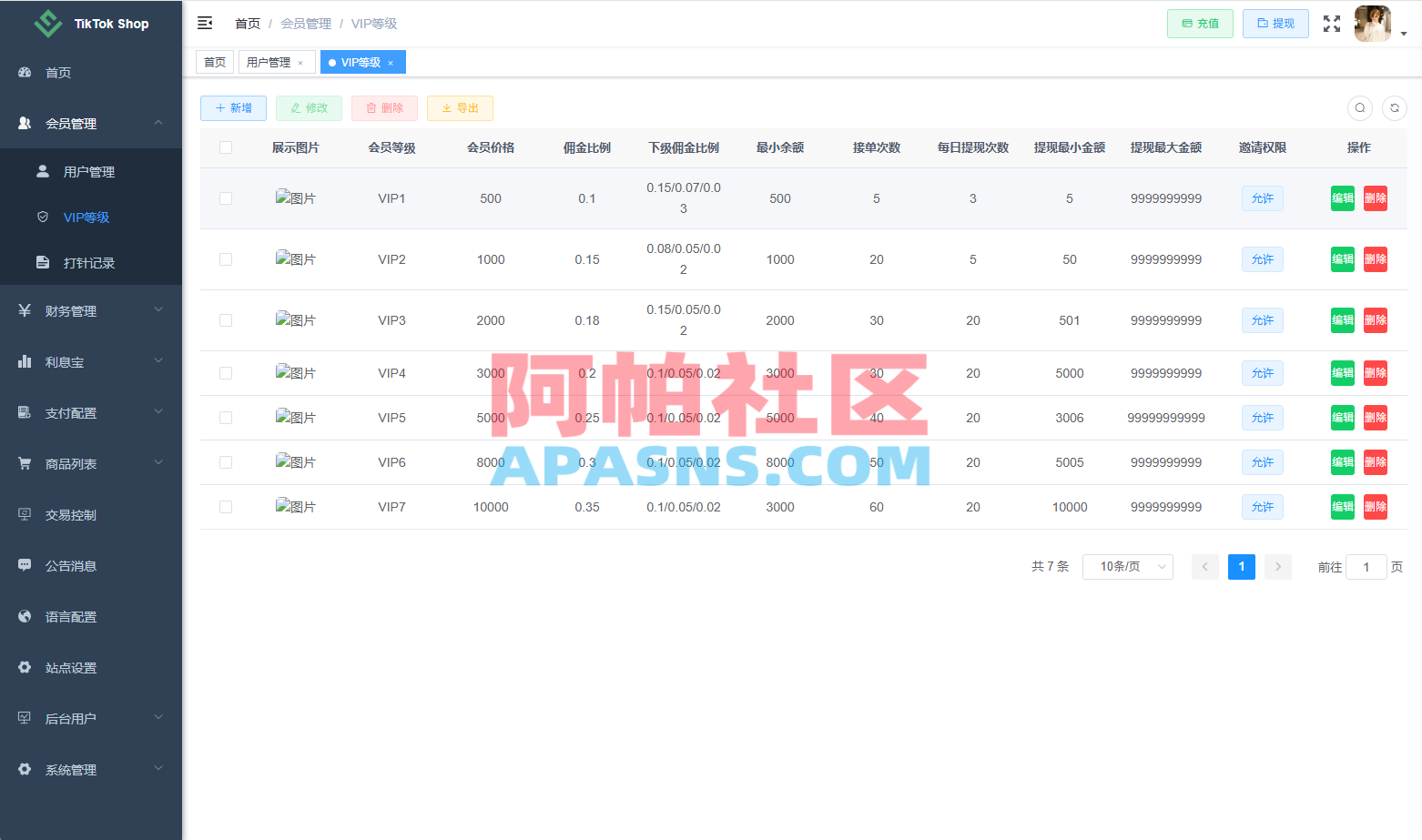Click the refresh icon above the table
Screen dimensions: 1422x840
click(1395, 108)
